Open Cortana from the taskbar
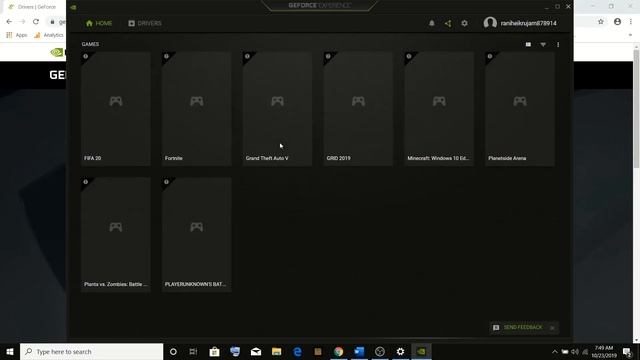The image size is (640, 360). coord(173,351)
